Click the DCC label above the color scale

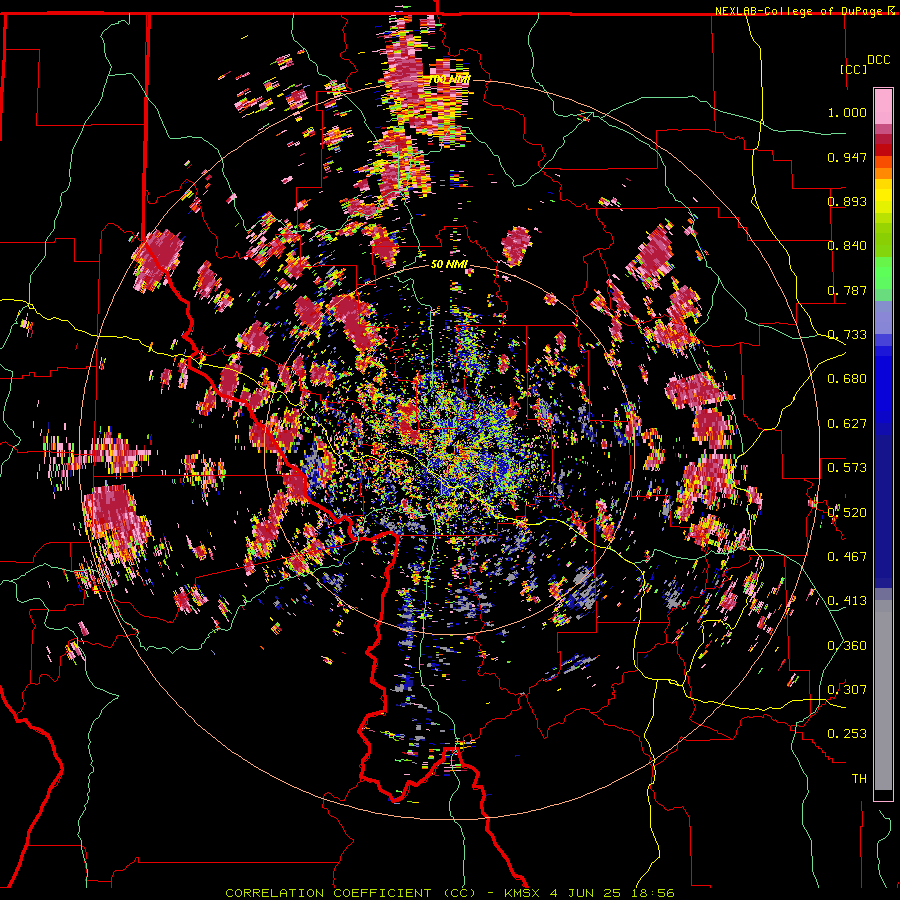[x=879, y=60]
